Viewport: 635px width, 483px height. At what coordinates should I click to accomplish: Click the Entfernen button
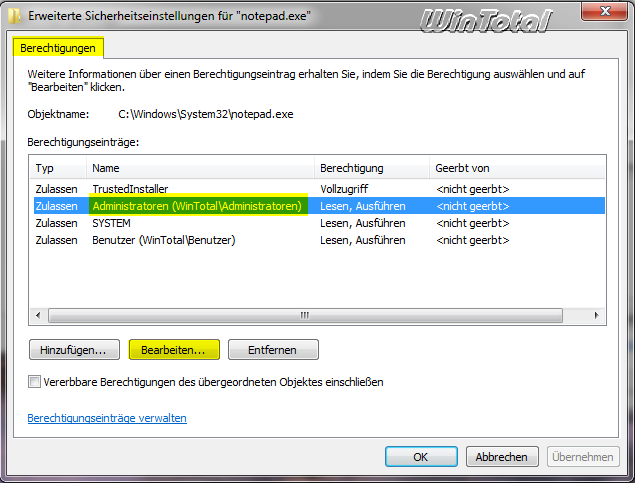point(273,350)
